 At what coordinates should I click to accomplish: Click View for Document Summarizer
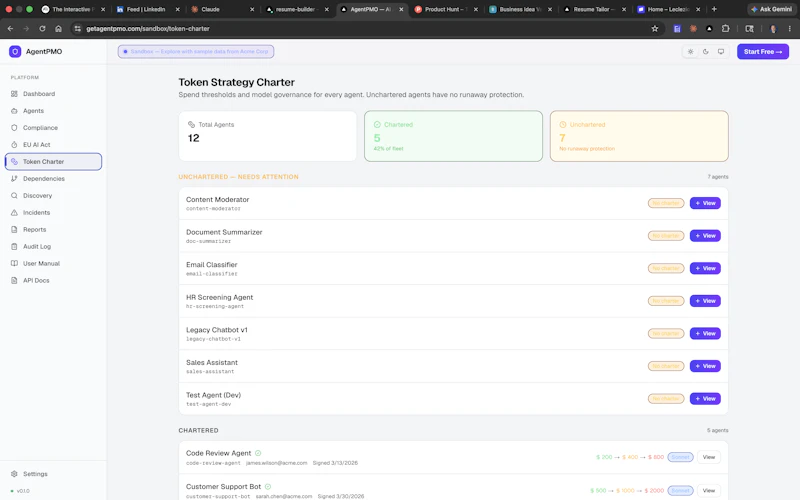pyautogui.click(x=705, y=236)
